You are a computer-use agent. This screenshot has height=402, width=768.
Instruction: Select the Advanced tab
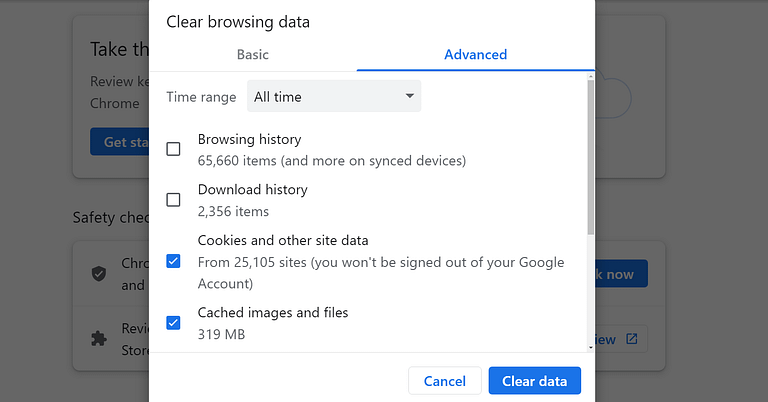pyautogui.click(x=475, y=55)
